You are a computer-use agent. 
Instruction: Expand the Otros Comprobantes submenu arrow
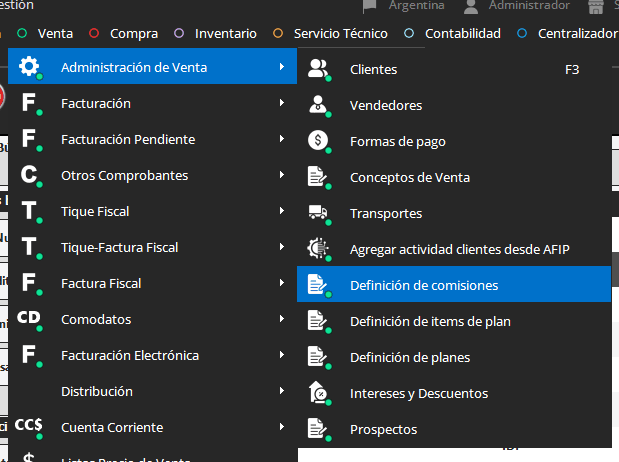pos(283,175)
